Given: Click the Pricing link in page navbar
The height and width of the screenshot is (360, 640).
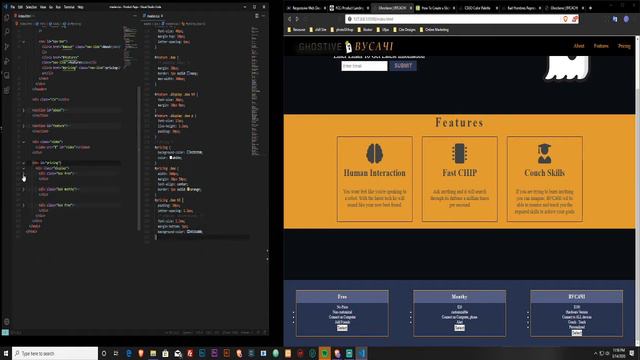Looking at the screenshot, I should point(624,46).
